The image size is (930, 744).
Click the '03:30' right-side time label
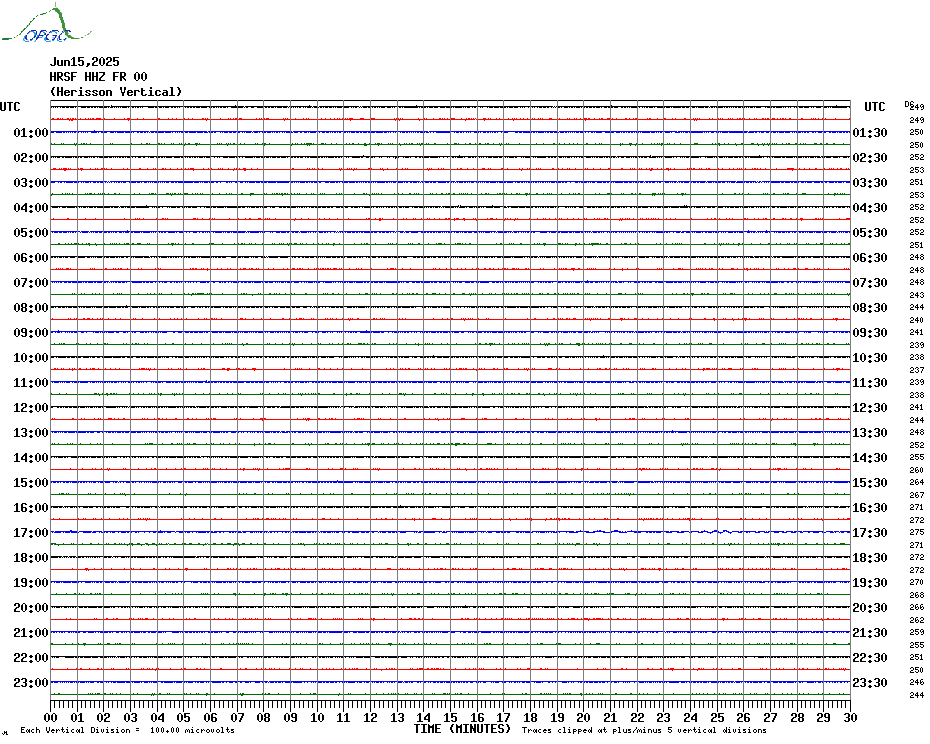click(x=870, y=182)
